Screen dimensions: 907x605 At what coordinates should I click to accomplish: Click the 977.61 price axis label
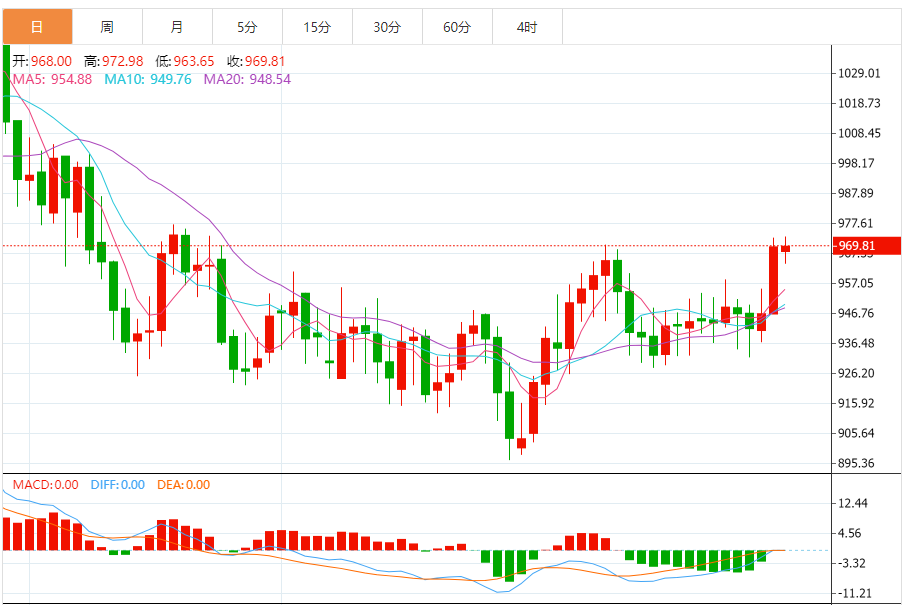coord(856,224)
